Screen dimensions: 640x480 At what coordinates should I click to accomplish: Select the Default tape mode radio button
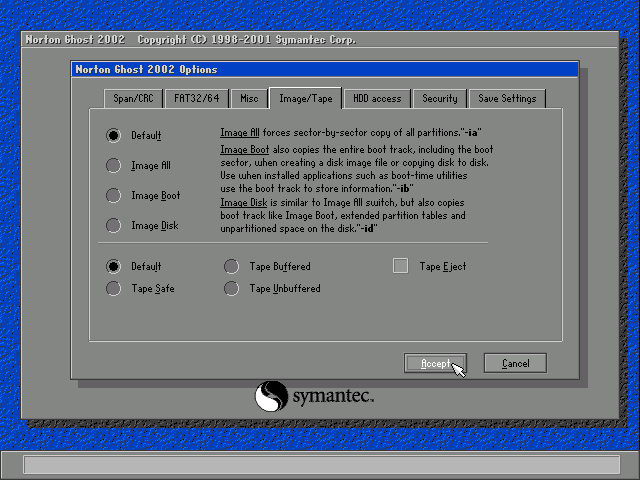113,266
